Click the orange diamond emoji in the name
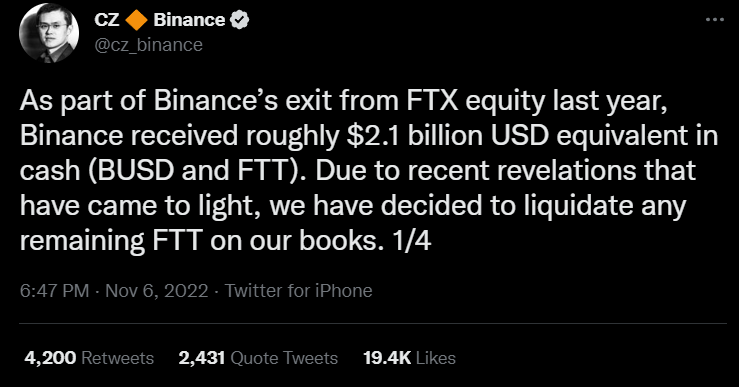Viewport: 739px width, 387px height. (136, 20)
